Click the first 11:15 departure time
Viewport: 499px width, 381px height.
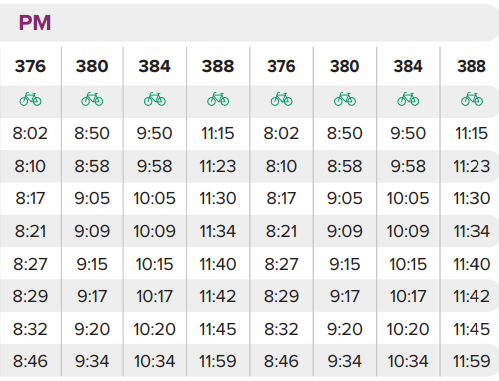tap(218, 133)
